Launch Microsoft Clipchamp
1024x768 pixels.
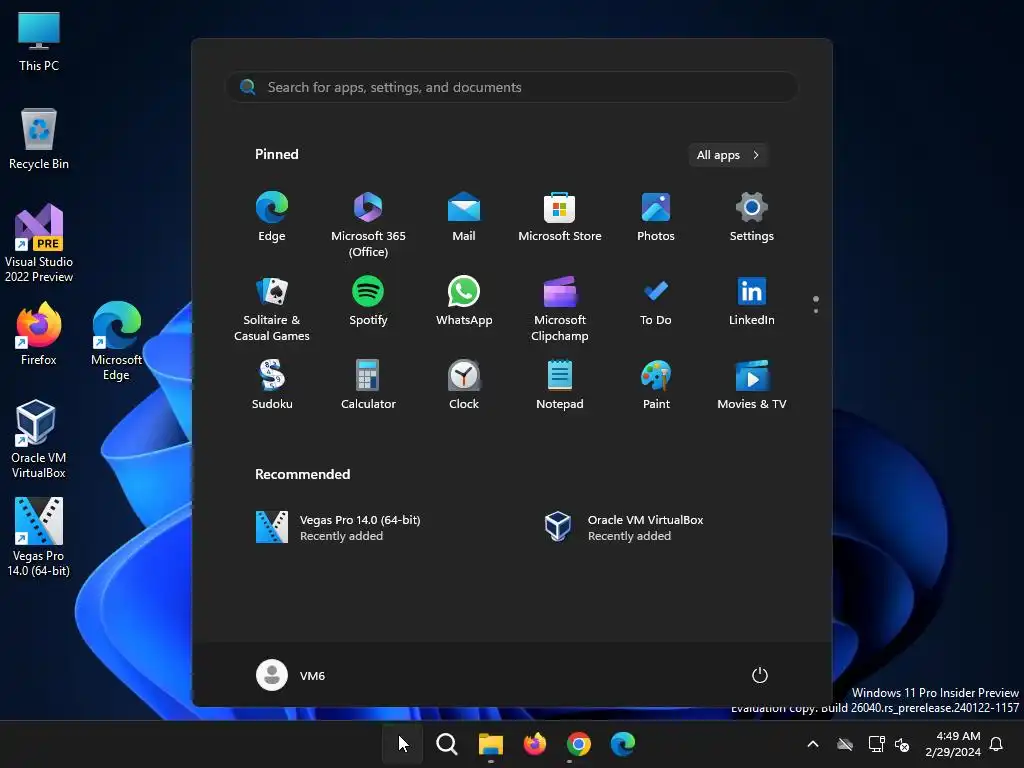(x=560, y=308)
